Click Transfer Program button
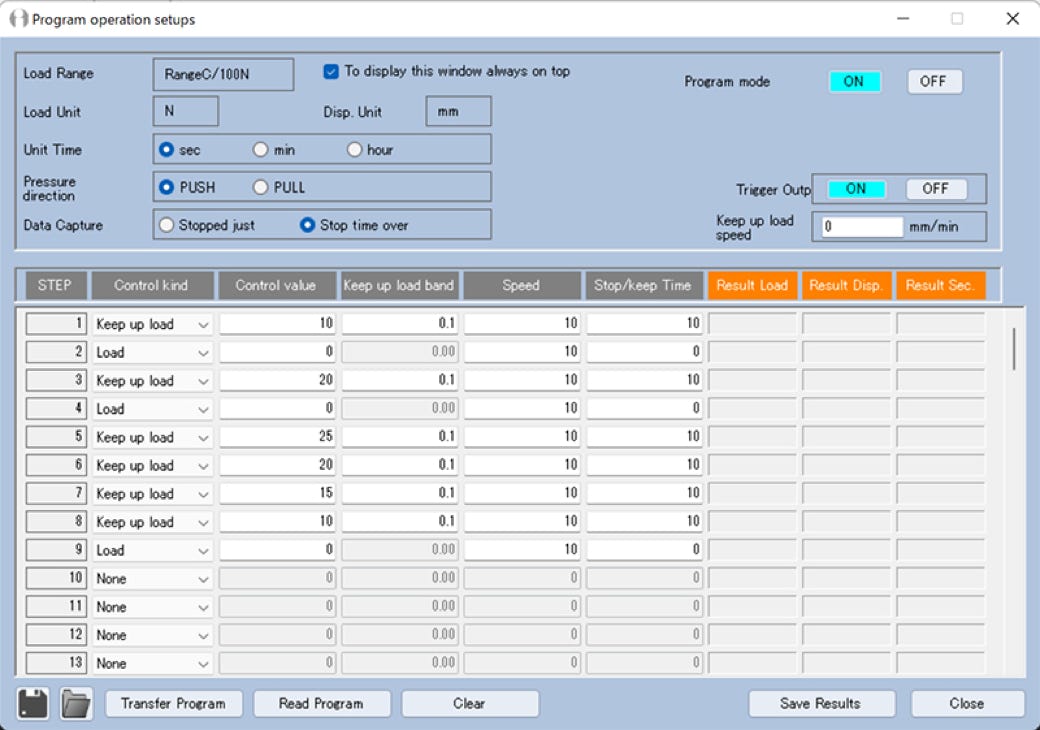This screenshot has width=1040, height=730. pos(174,703)
